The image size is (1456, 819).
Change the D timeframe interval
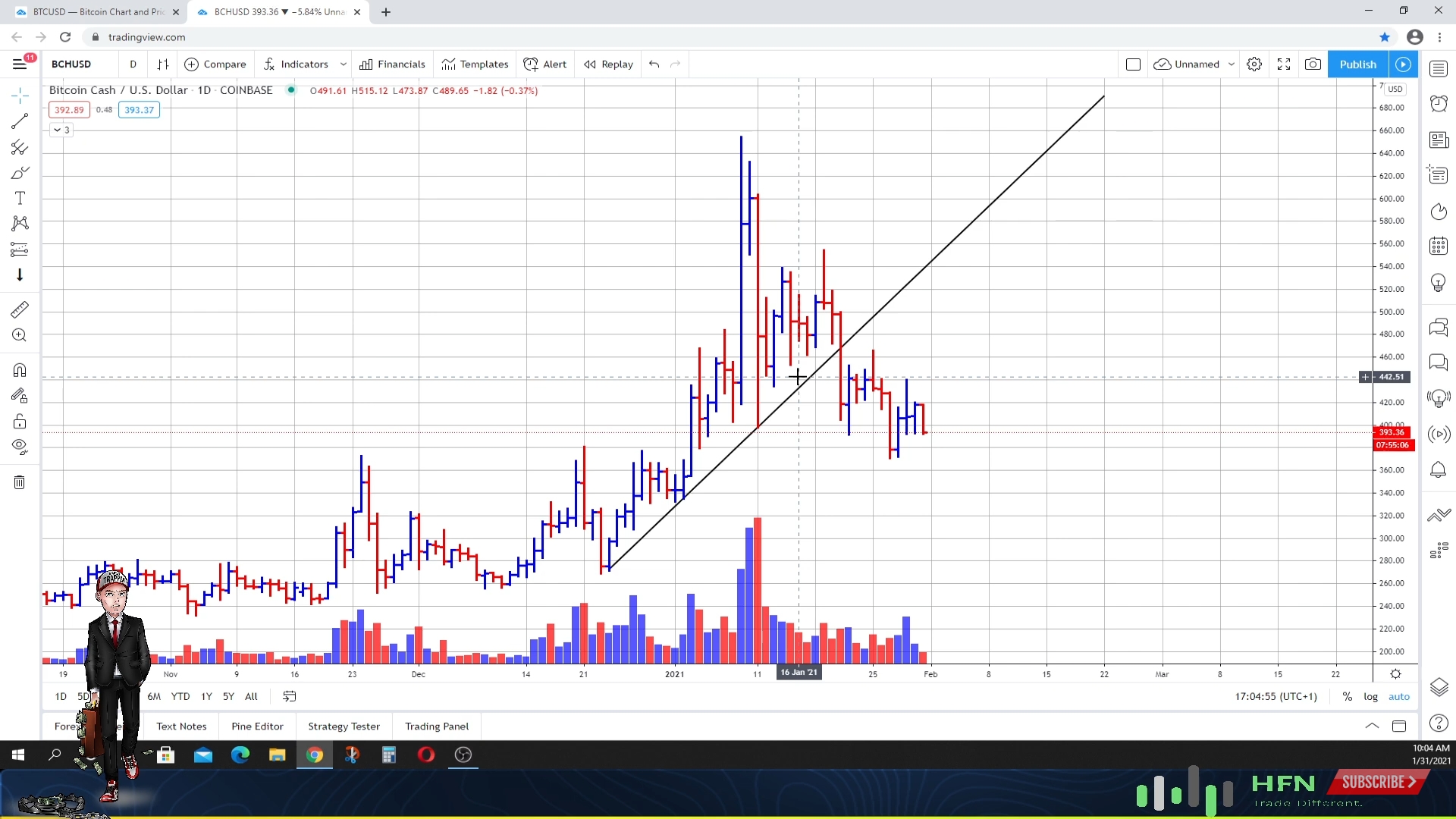click(x=133, y=64)
